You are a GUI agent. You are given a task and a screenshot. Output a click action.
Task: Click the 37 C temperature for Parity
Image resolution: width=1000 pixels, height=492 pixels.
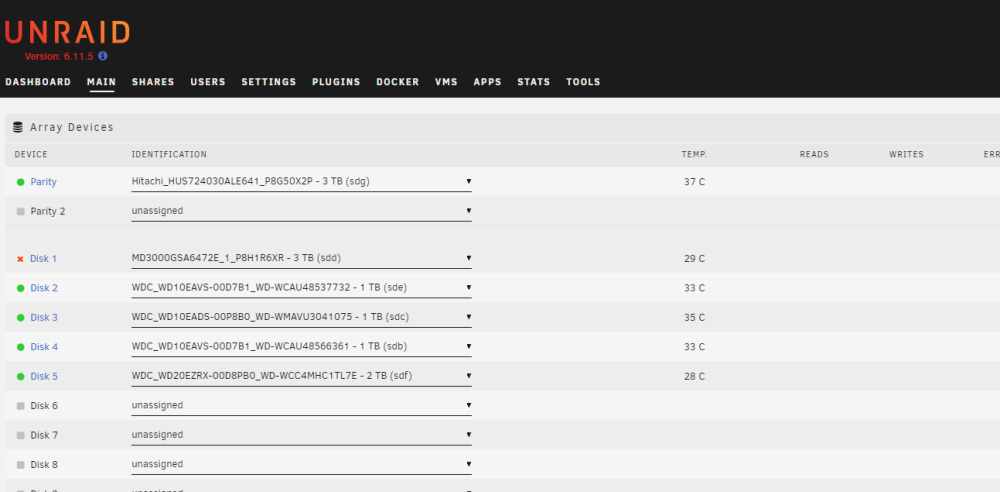pyautogui.click(x=695, y=182)
